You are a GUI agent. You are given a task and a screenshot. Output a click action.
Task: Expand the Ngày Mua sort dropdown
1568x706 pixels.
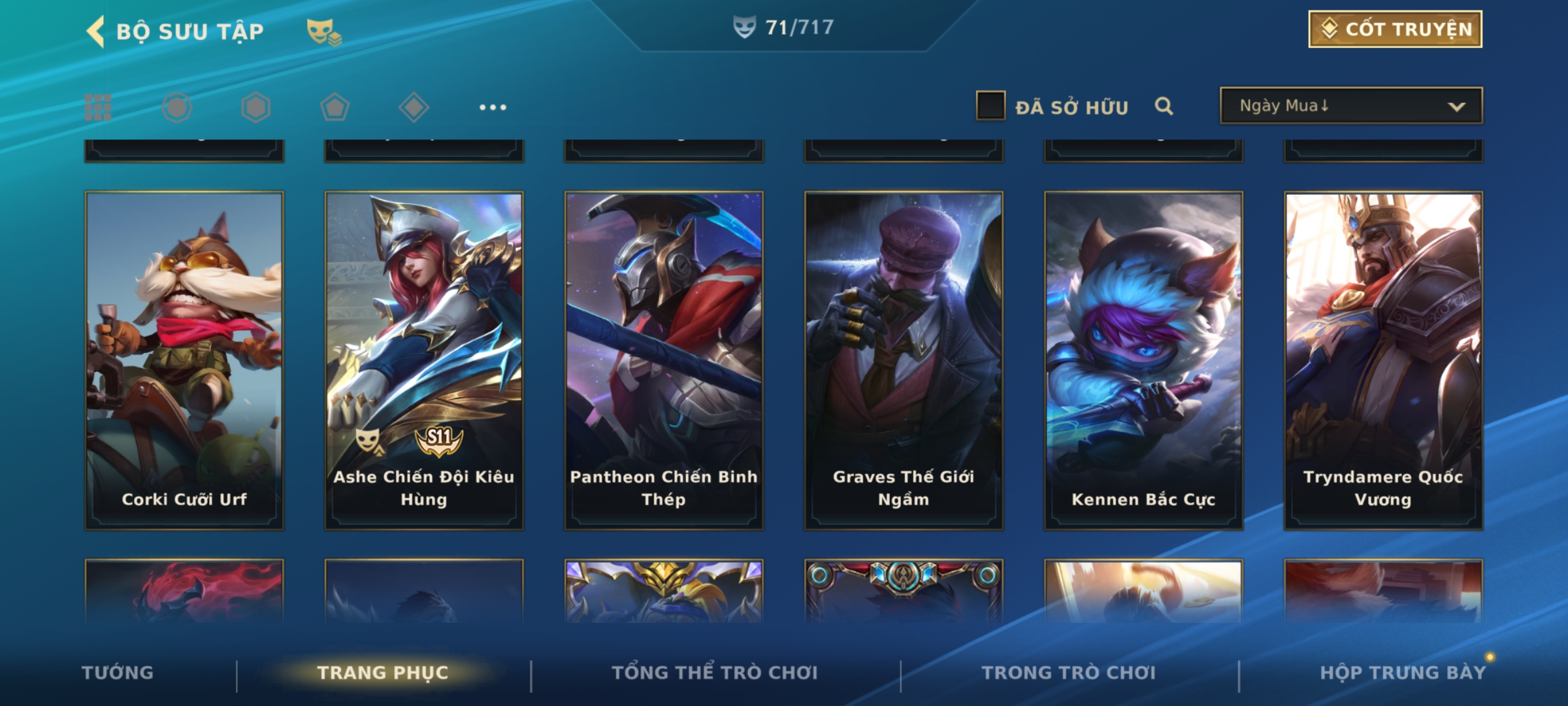tap(1351, 105)
